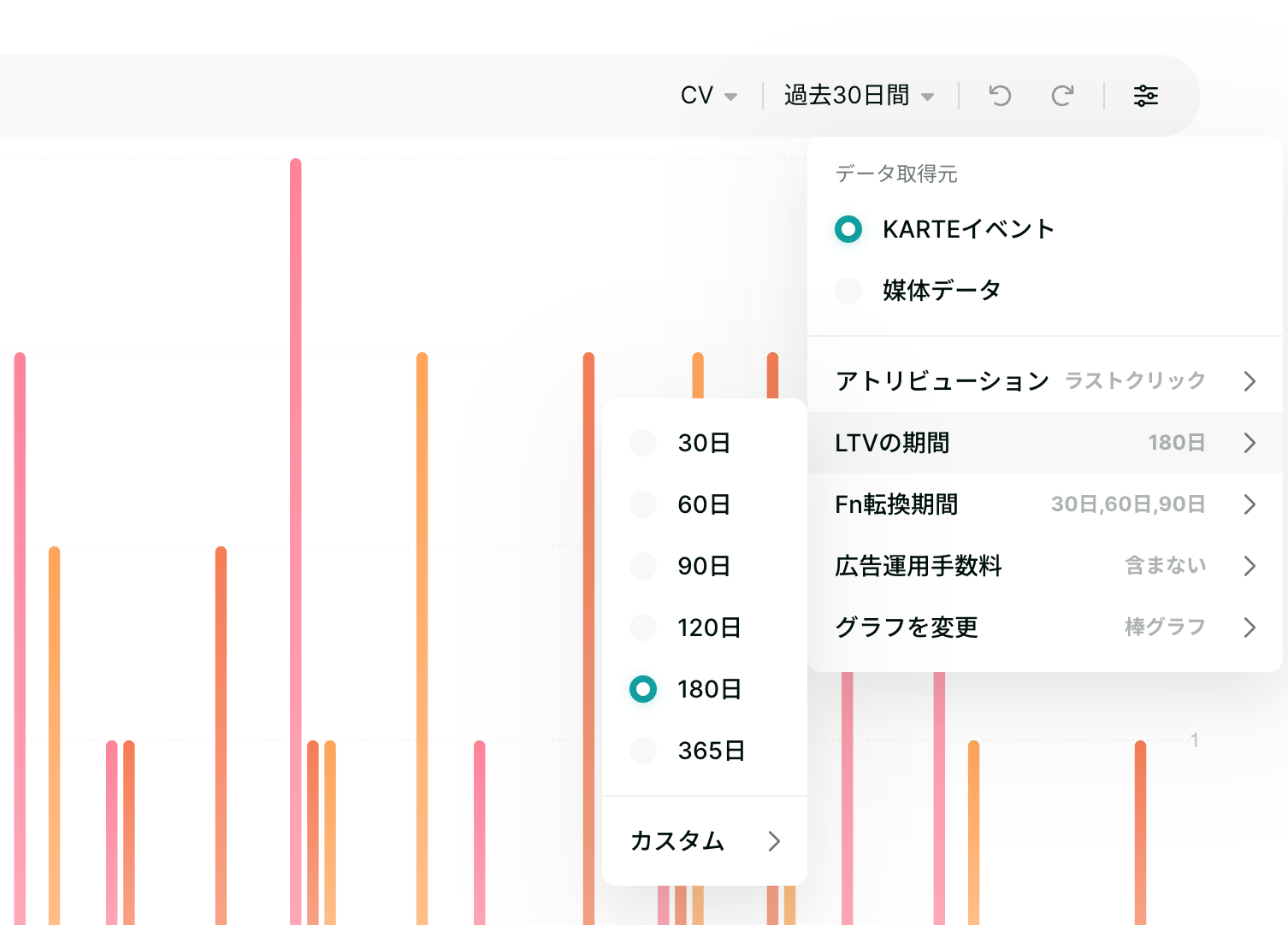The width and height of the screenshot is (1288, 925).
Task: Click the chevron next to ラストクリック
Action: (x=1250, y=381)
